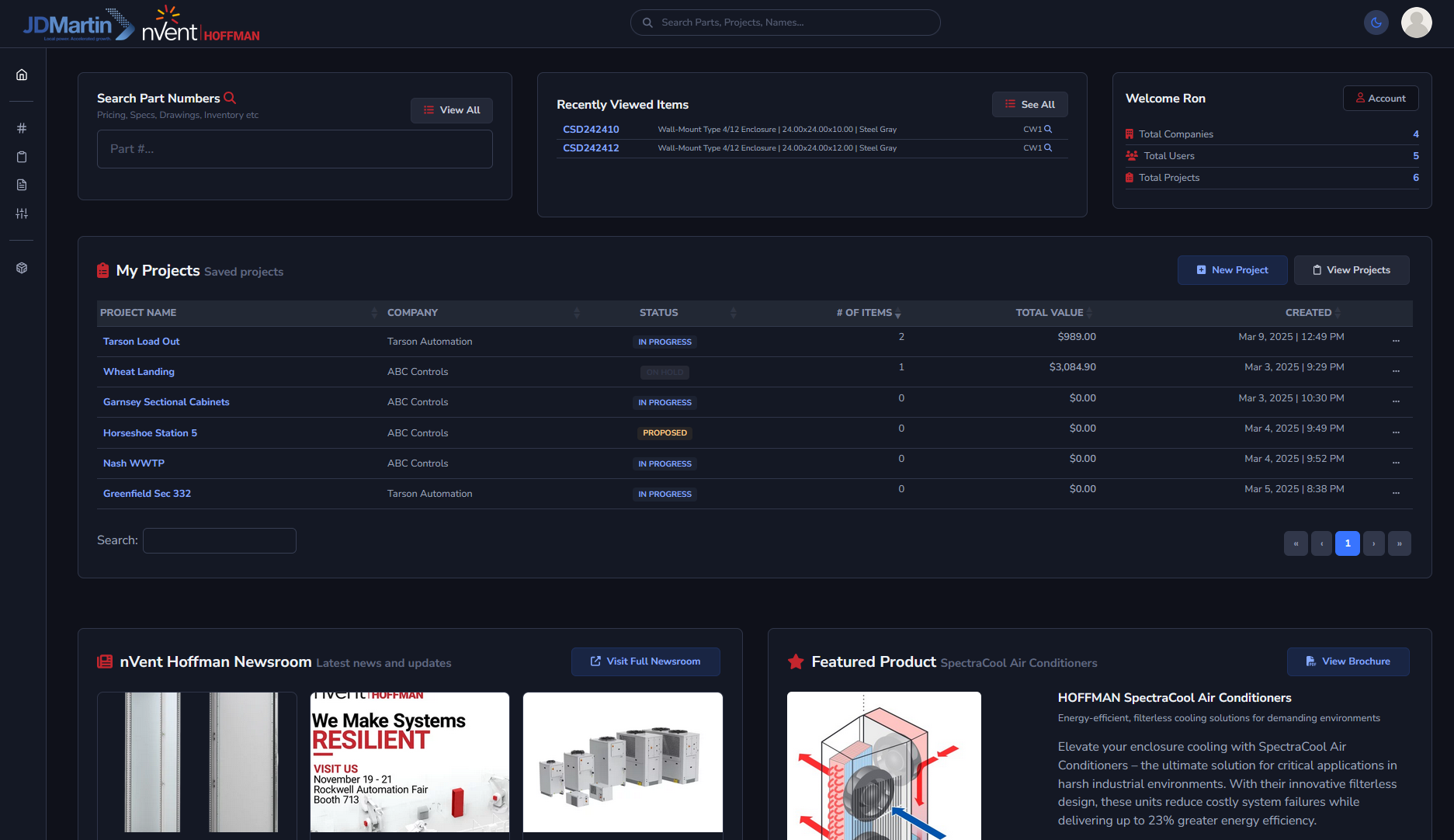The width and height of the screenshot is (1454, 840).
Task: Open ellipsis menu for Greenfield Sec 332
Action: pyautogui.click(x=1396, y=493)
